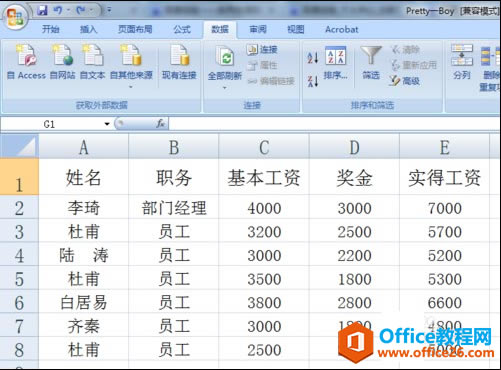Open the 视图 (View) tab
This screenshot has width=501, height=370.
pyautogui.click(x=296, y=30)
